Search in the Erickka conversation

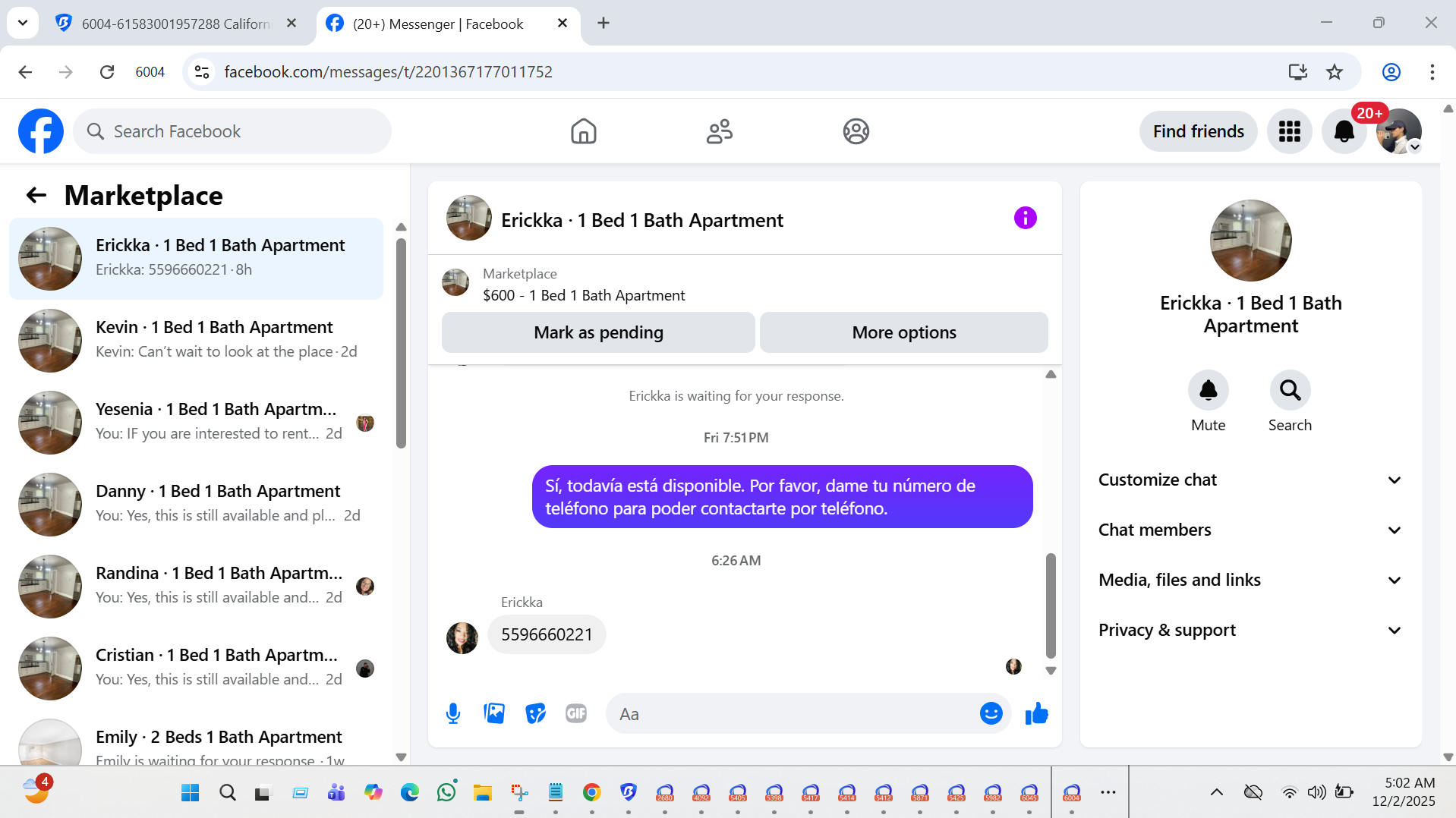click(1290, 390)
